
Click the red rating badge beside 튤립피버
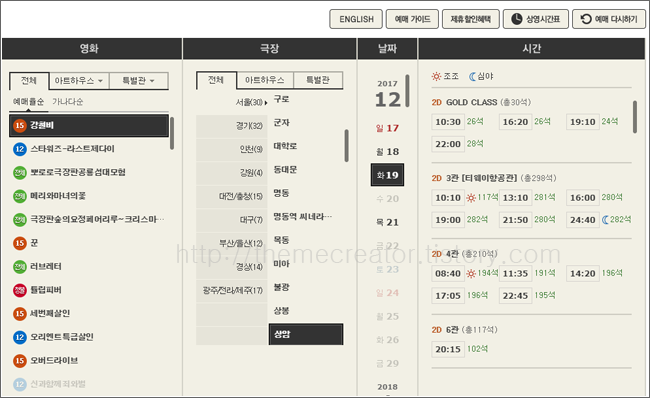point(19,290)
